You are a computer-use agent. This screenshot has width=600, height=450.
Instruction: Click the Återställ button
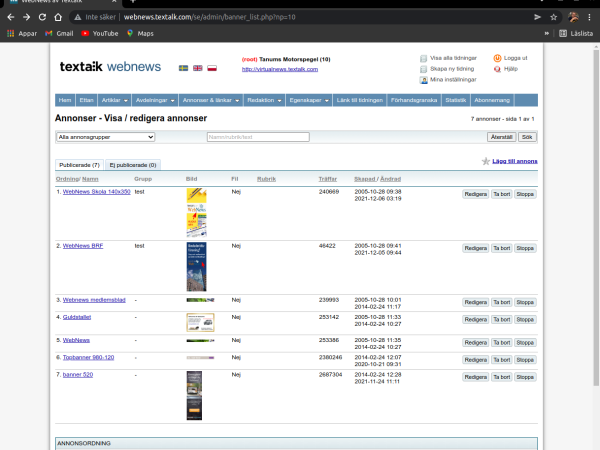click(x=501, y=137)
